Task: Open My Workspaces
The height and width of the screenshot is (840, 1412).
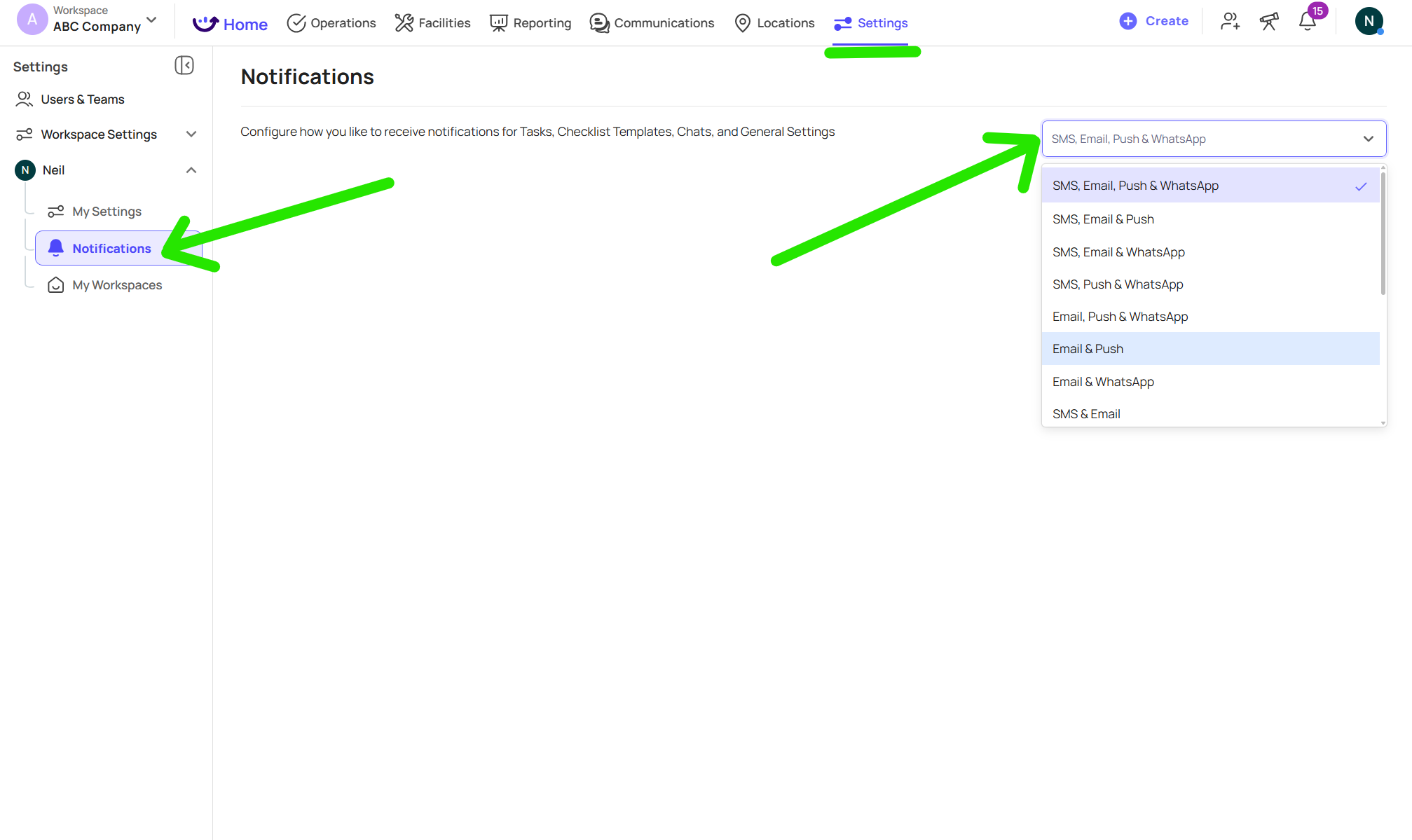Action: (117, 285)
